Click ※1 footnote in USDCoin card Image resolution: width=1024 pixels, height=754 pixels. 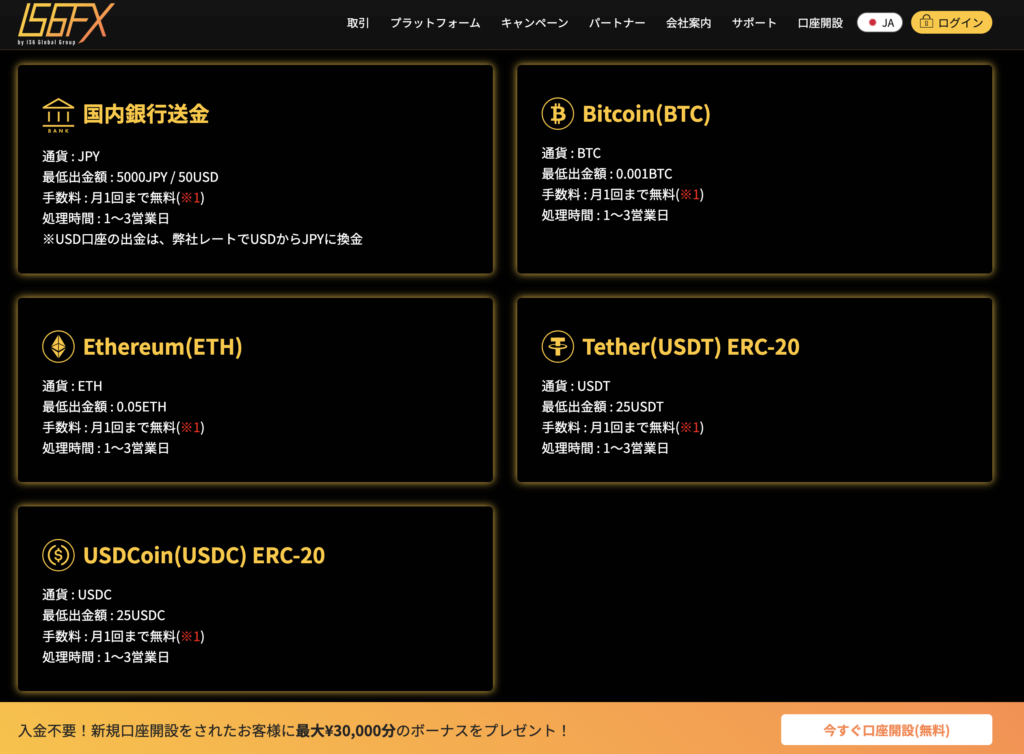click(x=191, y=636)
